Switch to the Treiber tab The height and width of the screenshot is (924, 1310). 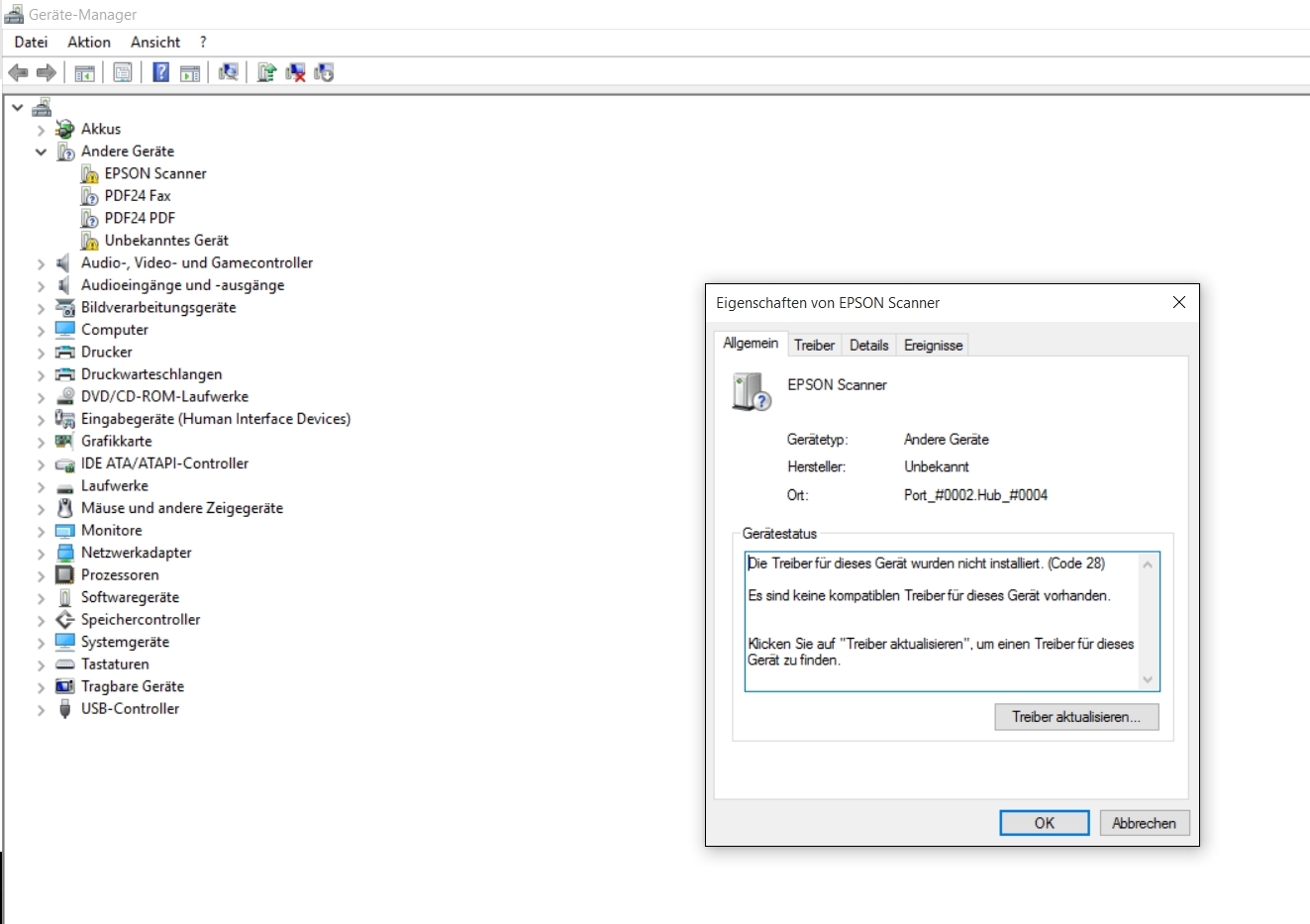pyautogui.click(x=814, y=345)
